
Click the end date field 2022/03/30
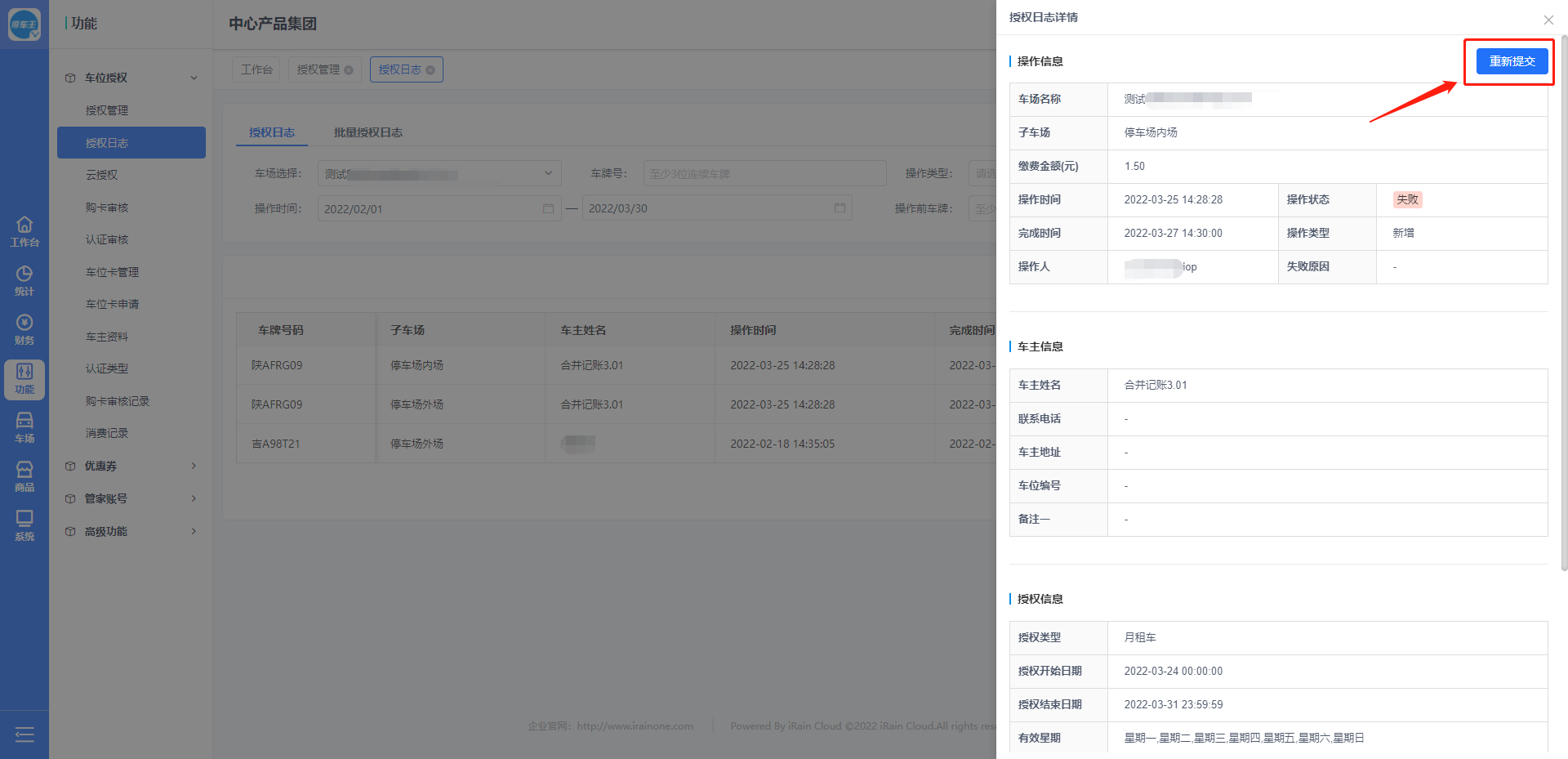(719, 208)
